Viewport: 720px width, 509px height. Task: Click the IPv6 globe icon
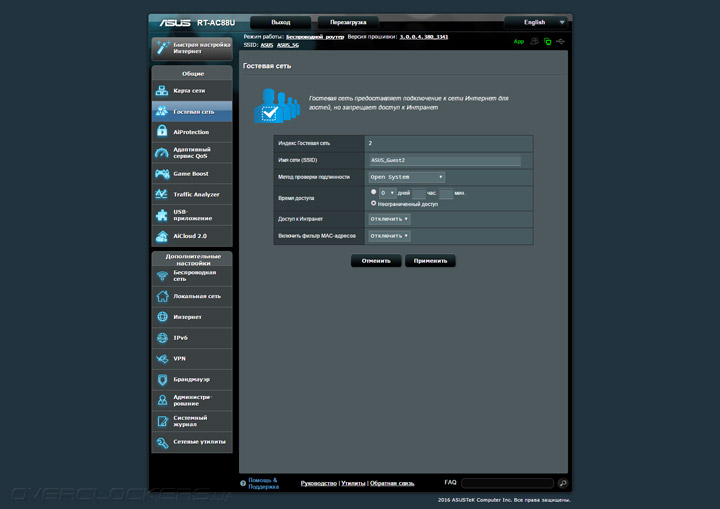pyautogui.click(x=162, y=338)
